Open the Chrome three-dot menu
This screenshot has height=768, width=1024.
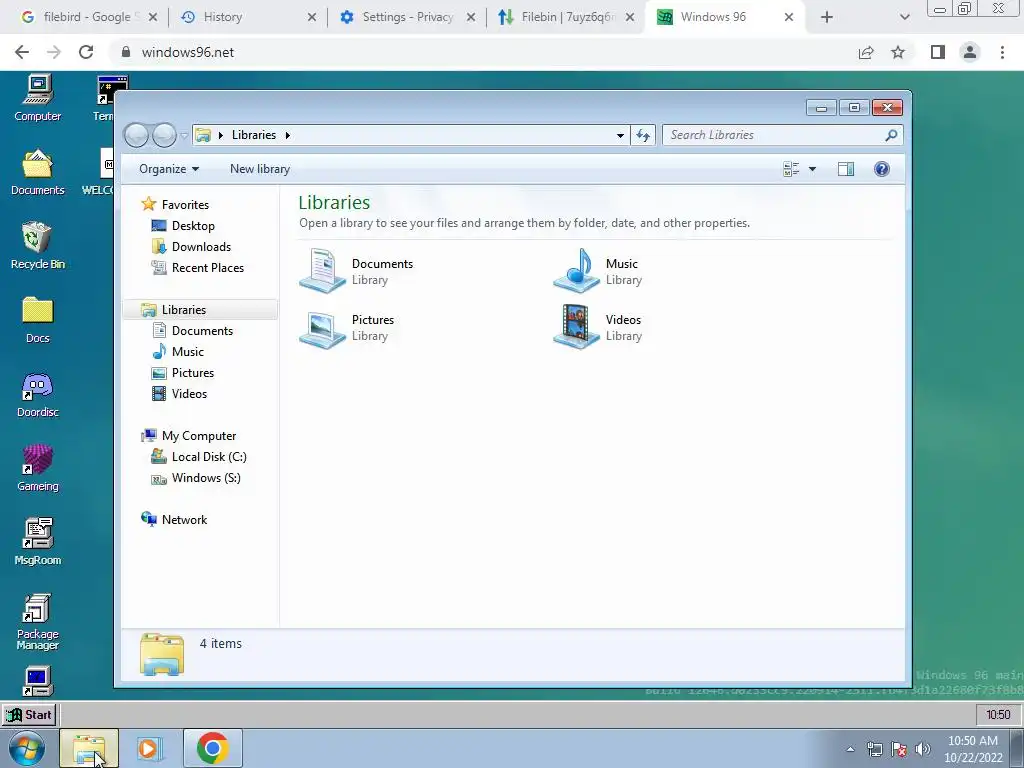coord(1002,52)
